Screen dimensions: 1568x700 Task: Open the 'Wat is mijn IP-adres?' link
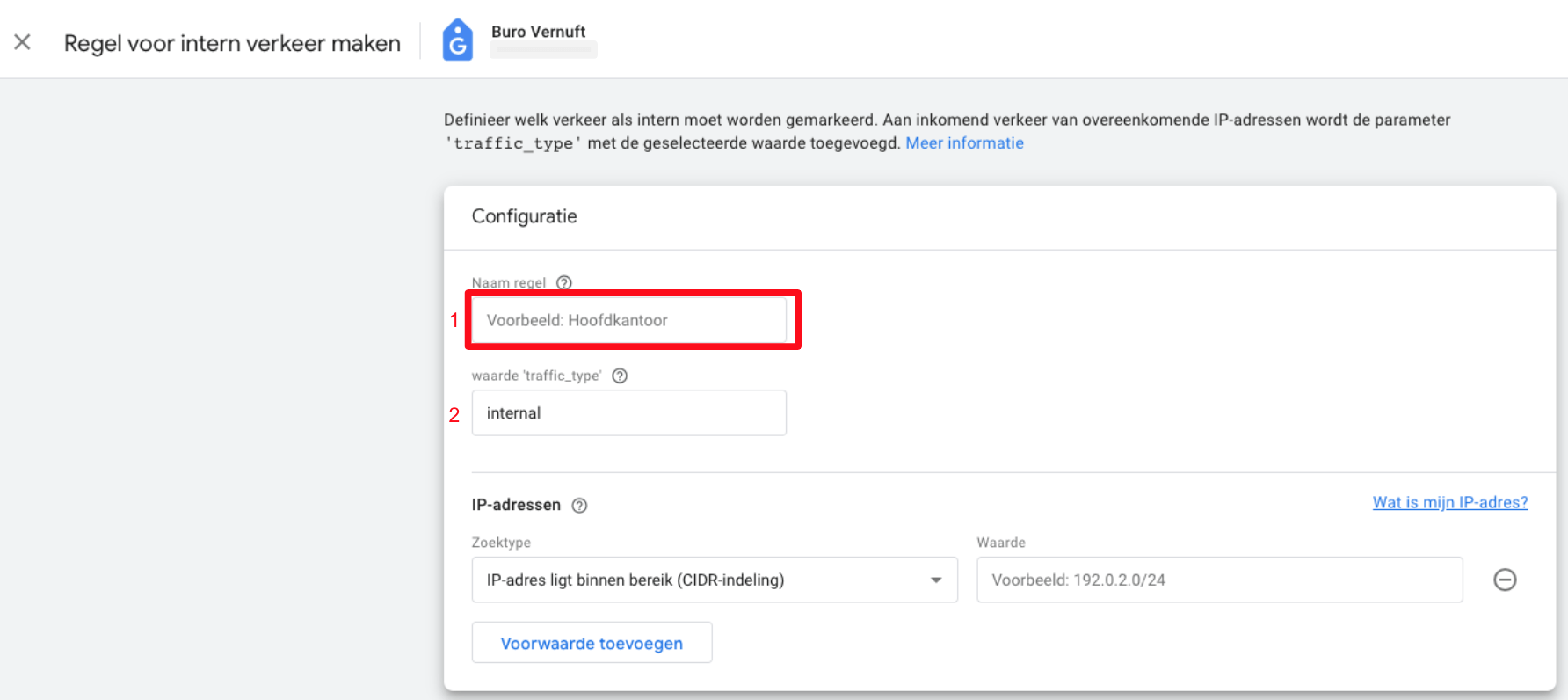[1449, 502]
